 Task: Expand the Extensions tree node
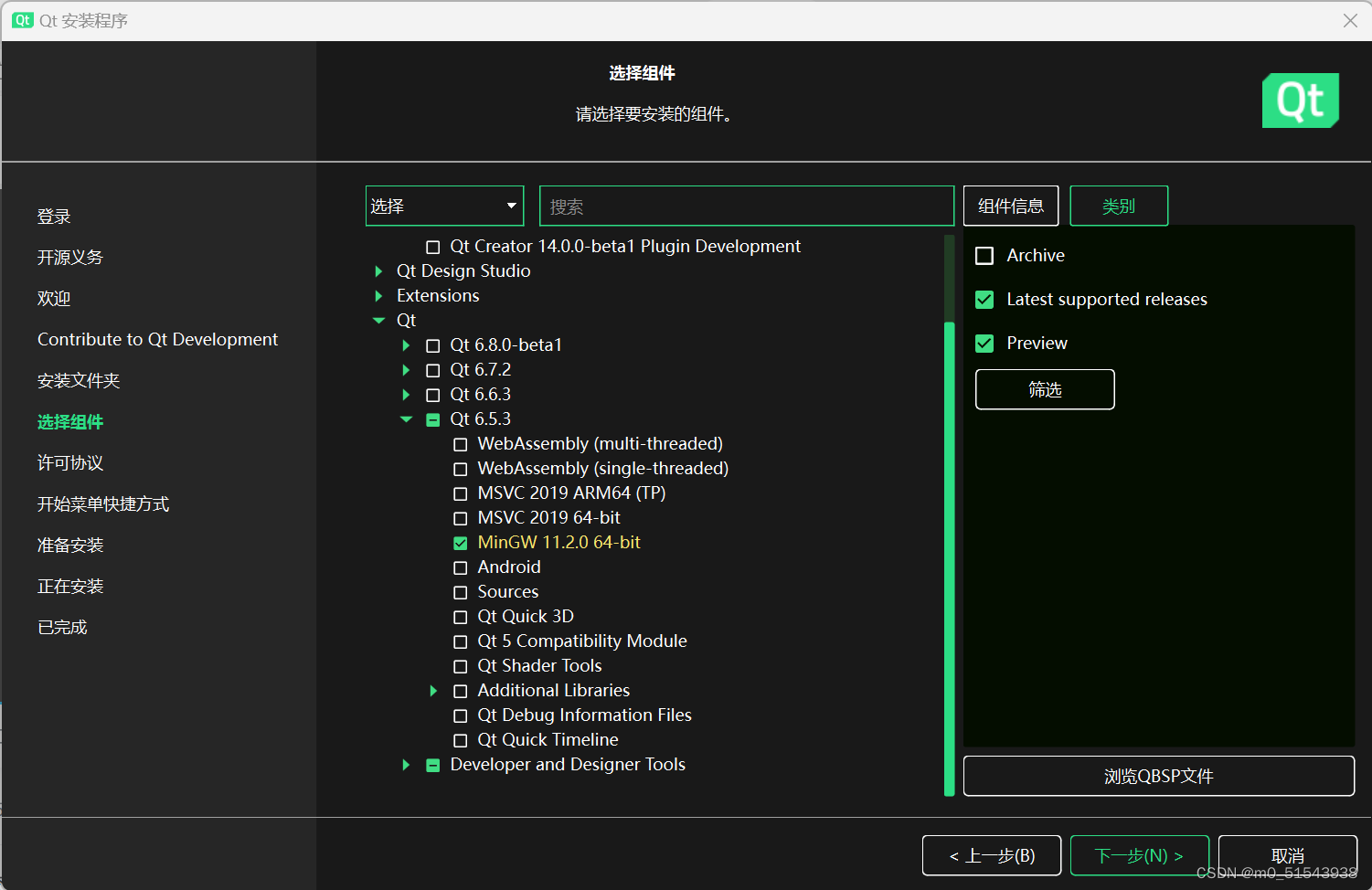[378, 296]
